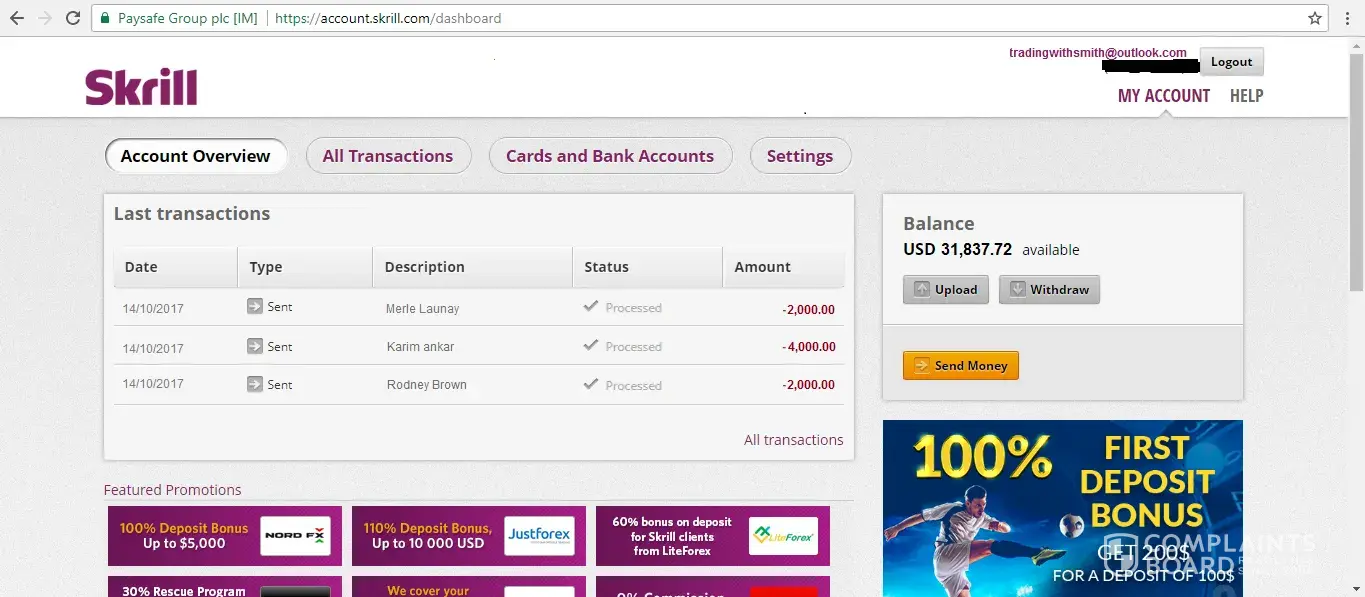Viewport: 1365px width, 597px height.
Task: Open the 'We cover your' promotion banner
Action: (469, 587)
